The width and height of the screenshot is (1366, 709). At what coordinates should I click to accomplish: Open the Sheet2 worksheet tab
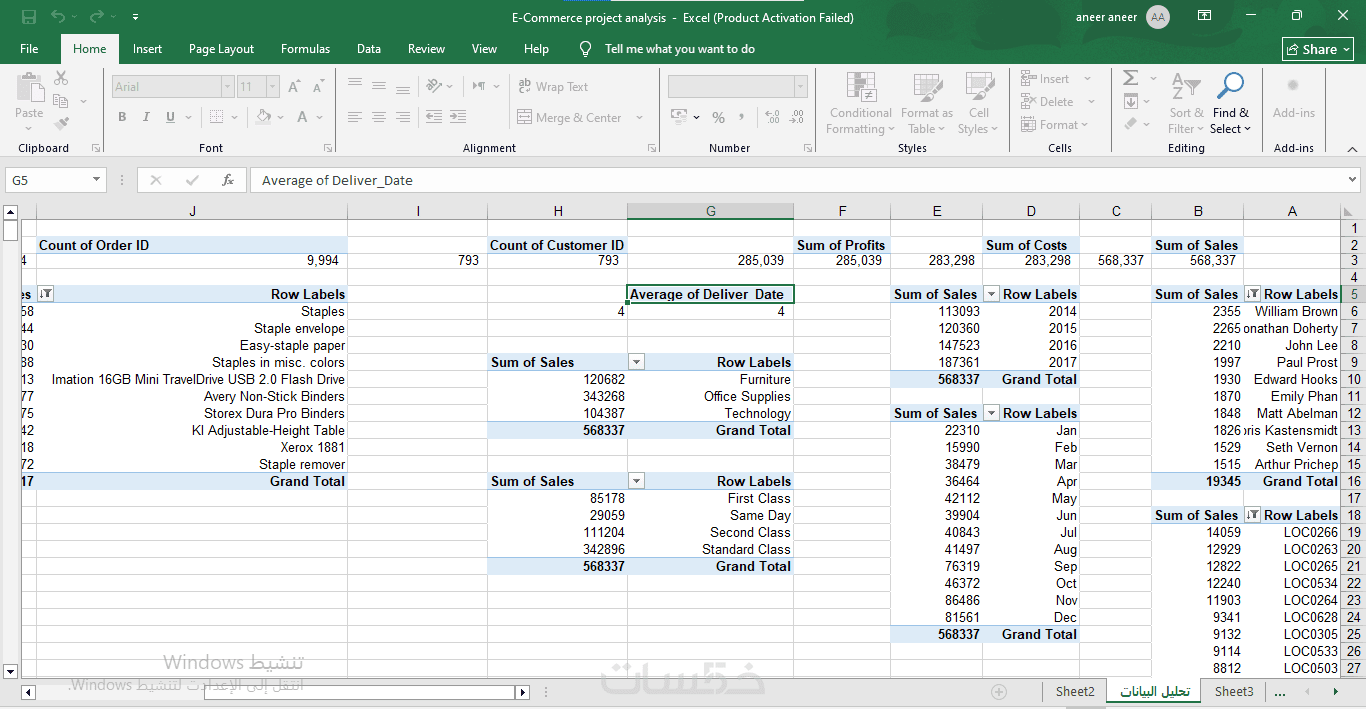pos(1075,691)
